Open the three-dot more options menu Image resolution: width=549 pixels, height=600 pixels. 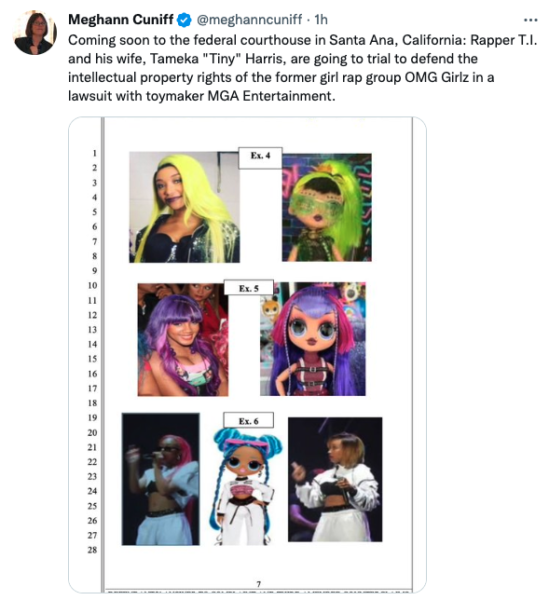tap(531, 20)
